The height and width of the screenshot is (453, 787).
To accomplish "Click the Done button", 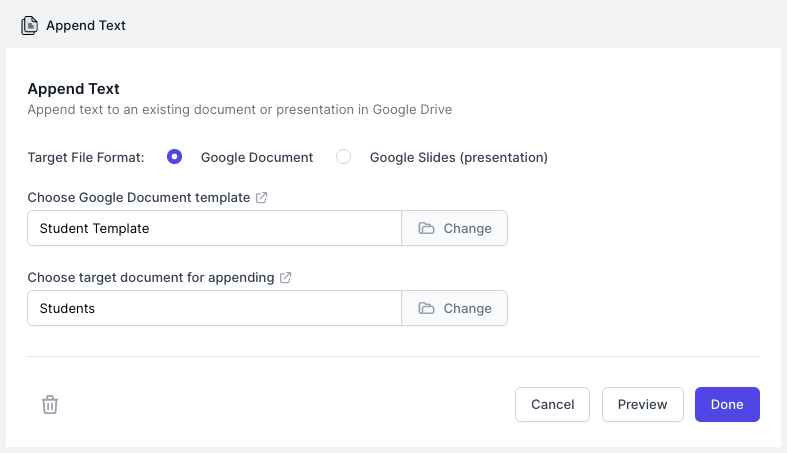I will point(727,404).
